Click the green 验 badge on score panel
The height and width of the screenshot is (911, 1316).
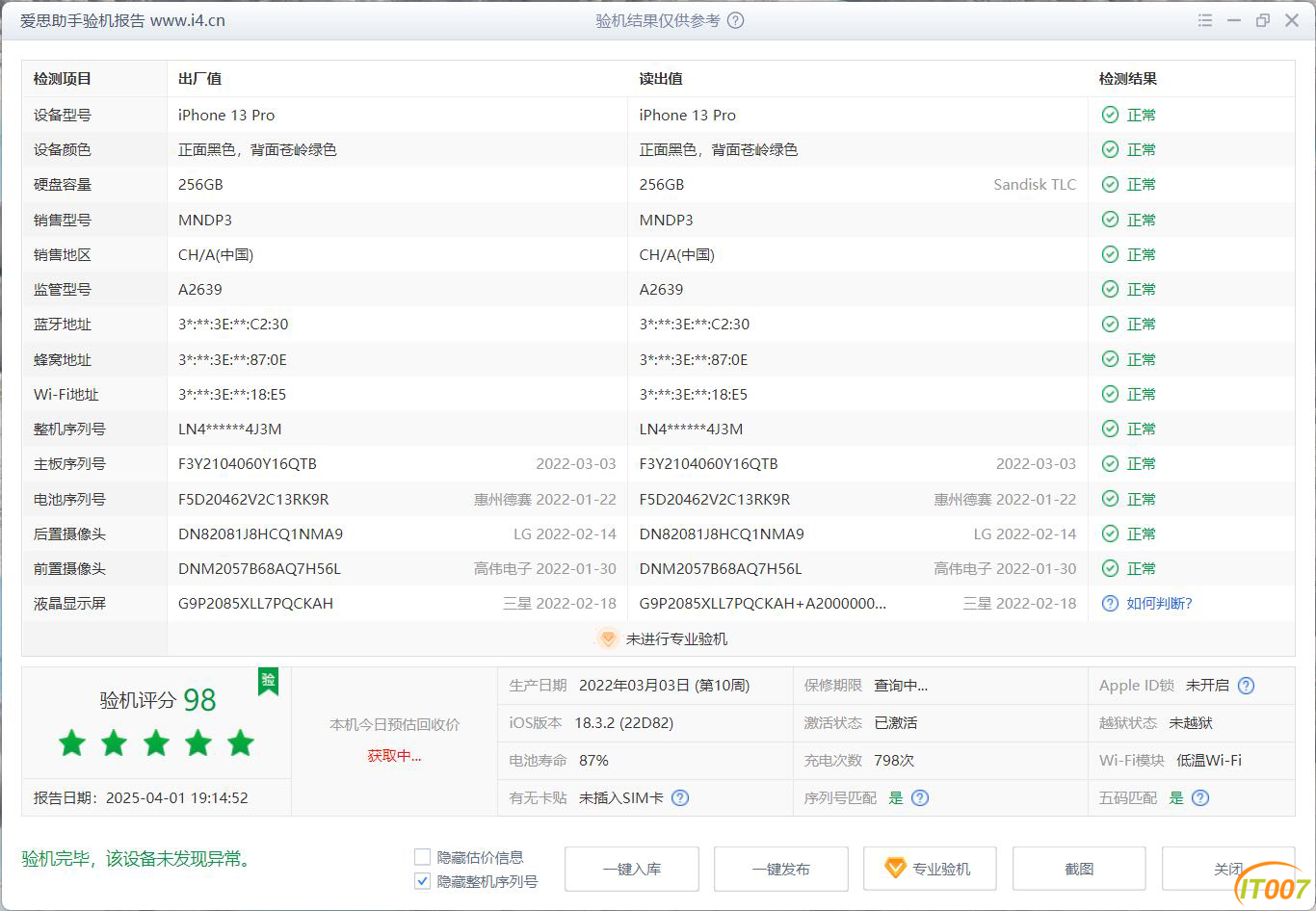point(269,681)
